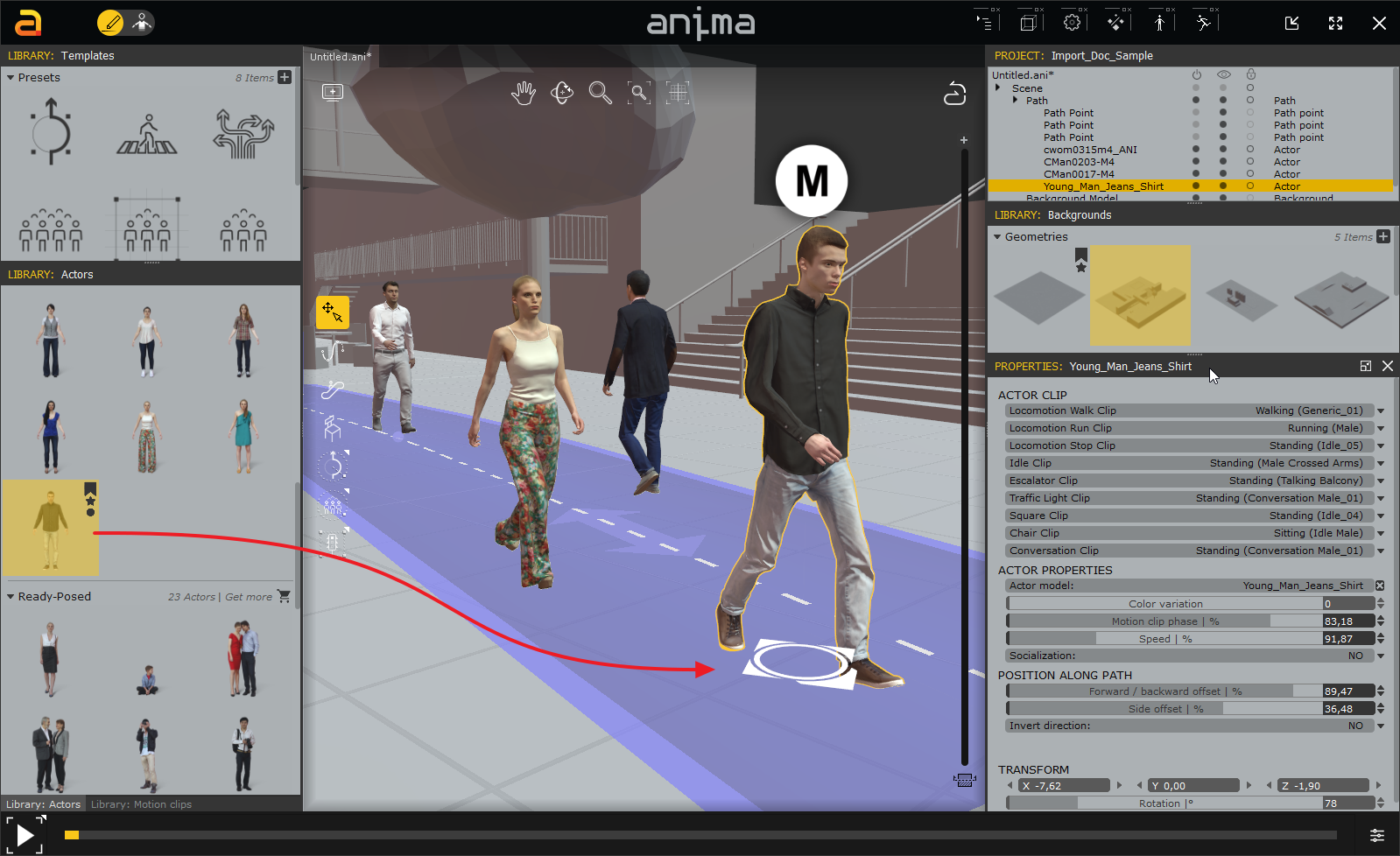Click the shopping cart Get more icon
The image size is (1400, 856).
[284, 596]
